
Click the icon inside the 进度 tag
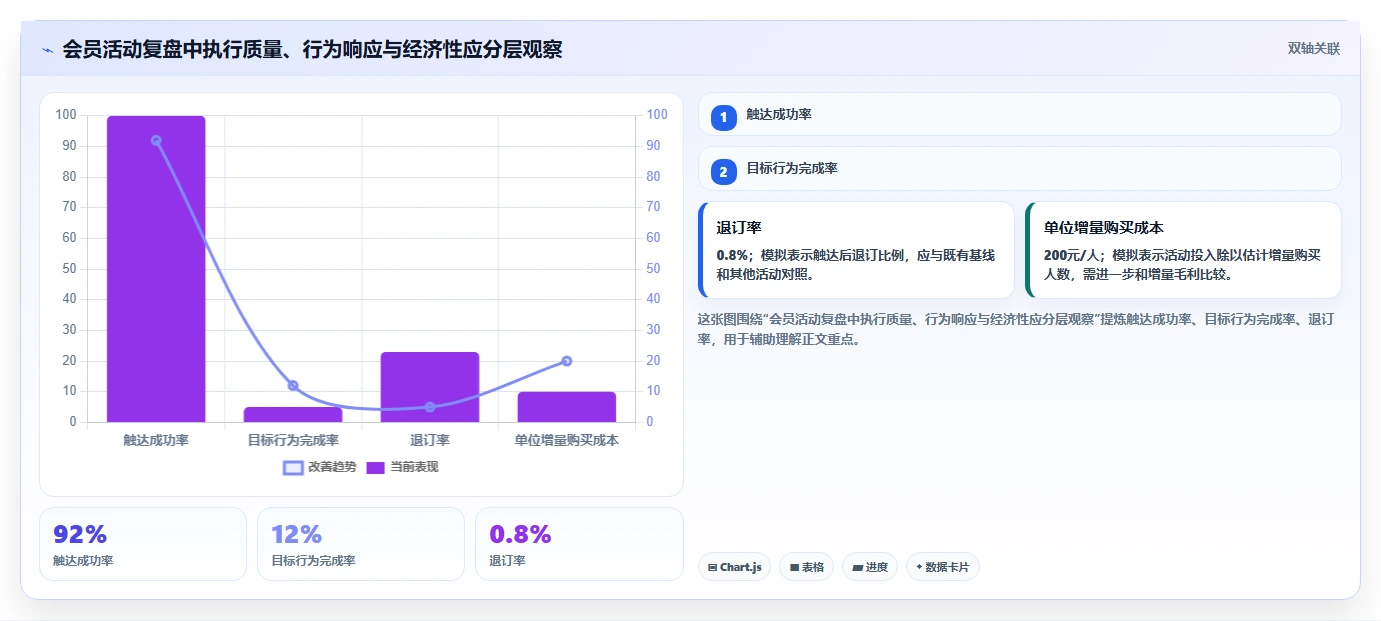(857, 567)
